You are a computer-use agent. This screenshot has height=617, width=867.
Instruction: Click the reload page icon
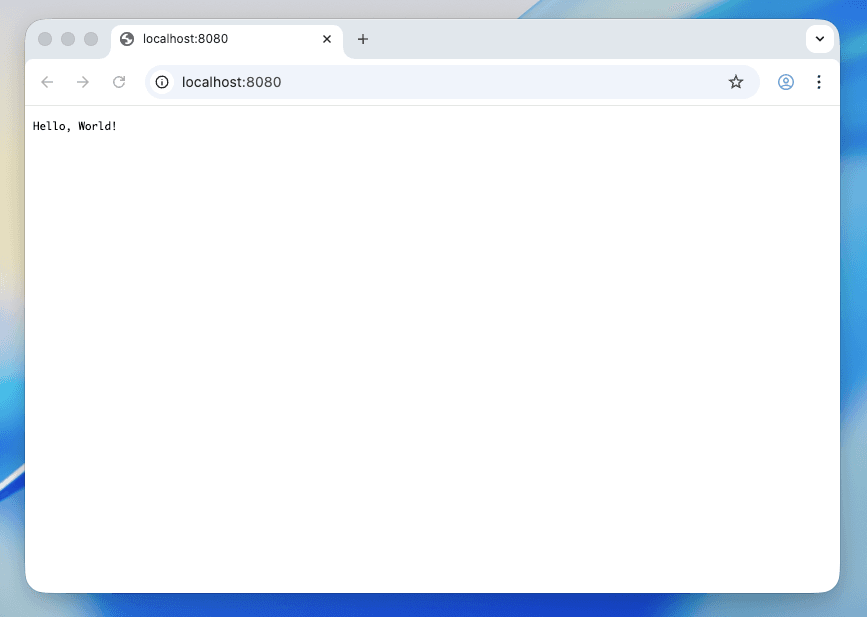tap(119, 82)
